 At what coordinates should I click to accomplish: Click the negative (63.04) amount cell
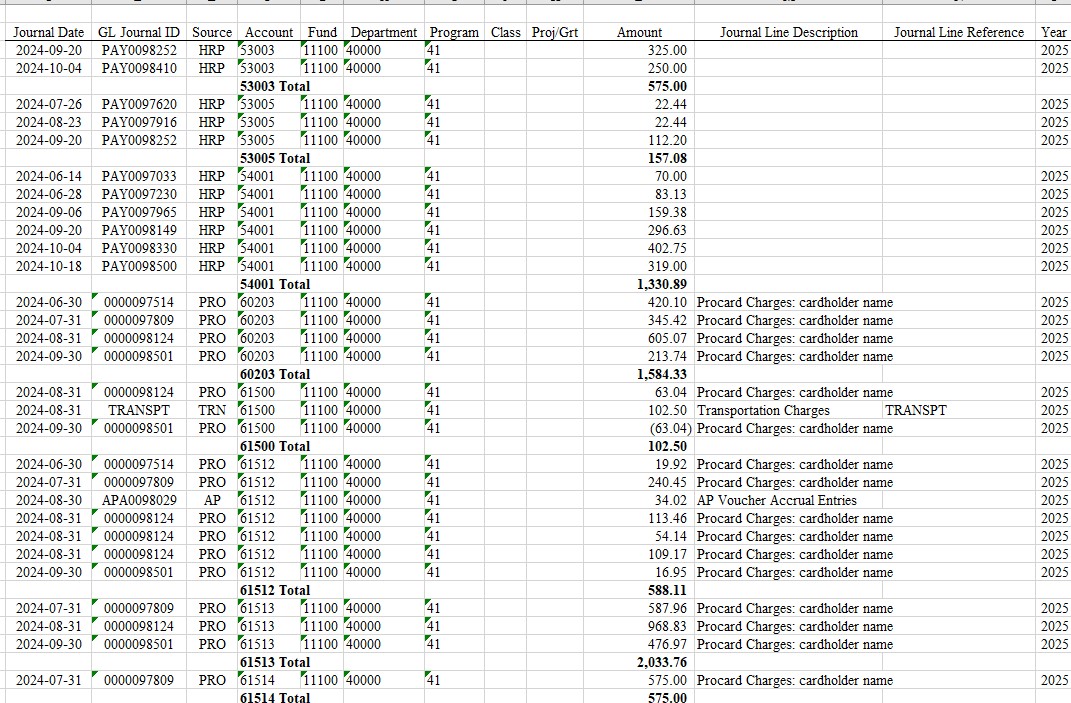663,428
